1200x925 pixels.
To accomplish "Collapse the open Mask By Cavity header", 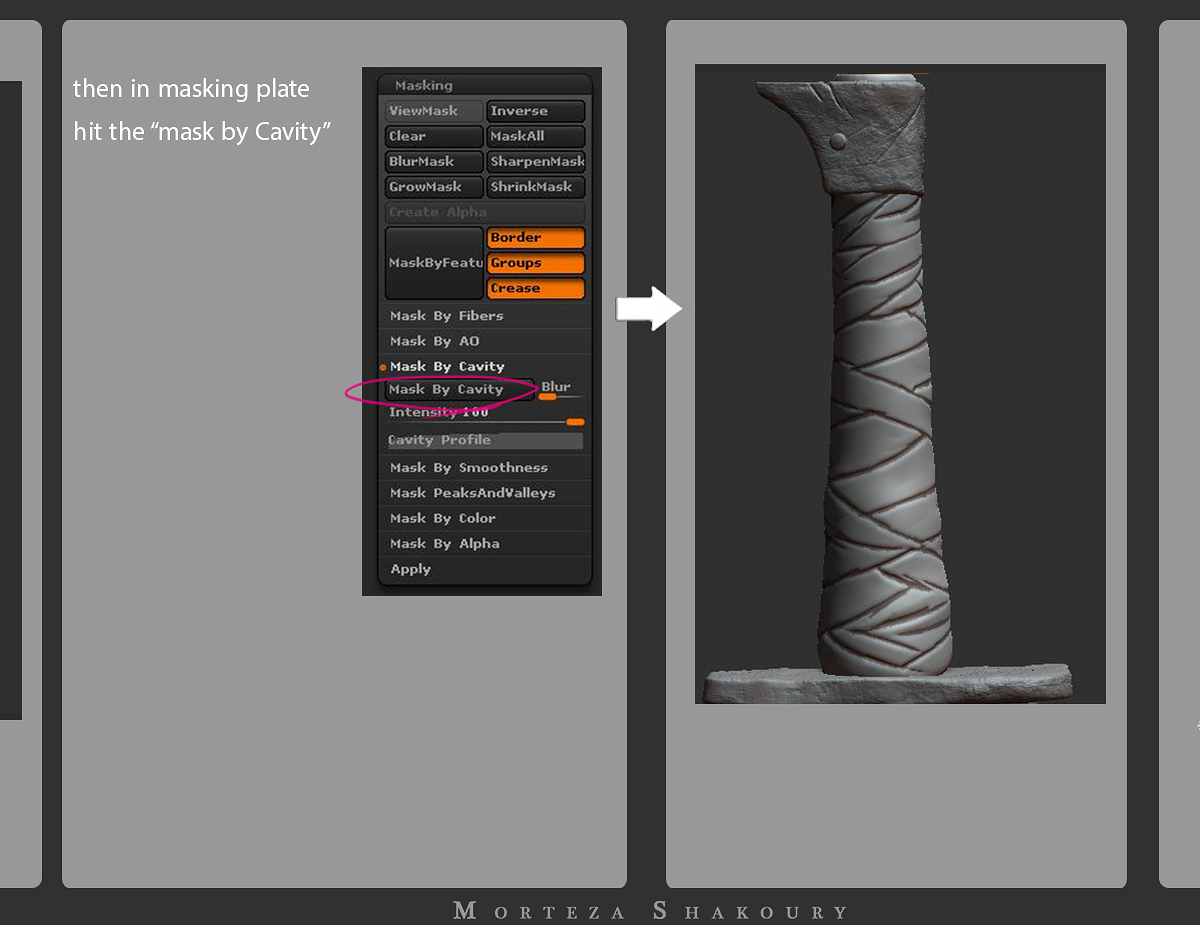I will [x=485, y=366].
